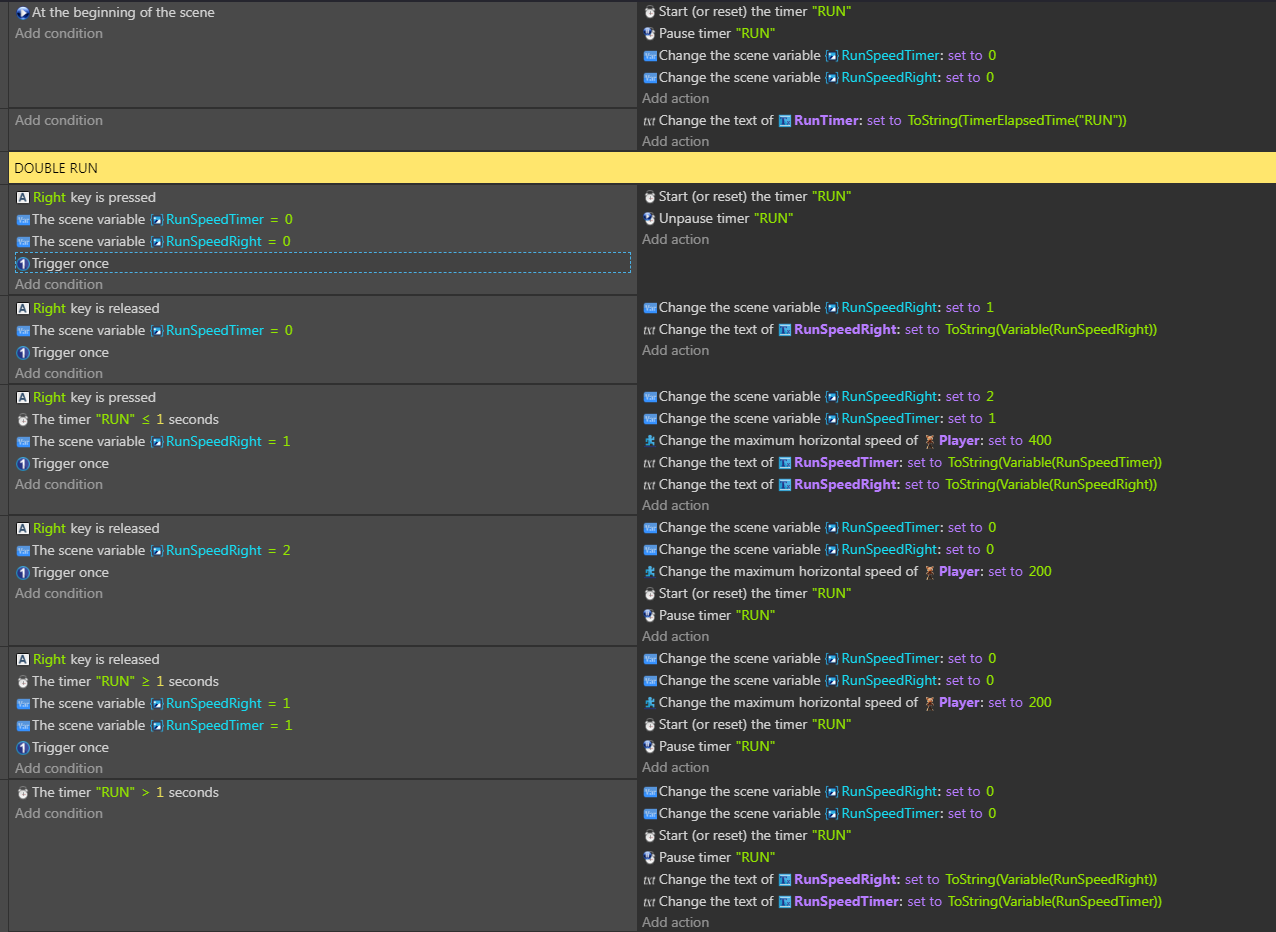Add a condition to the timer "RUN" ≥ 1 seconds event
Image resolution: width=1276 pixels, height=932 pixels.
tap(59, 768)
